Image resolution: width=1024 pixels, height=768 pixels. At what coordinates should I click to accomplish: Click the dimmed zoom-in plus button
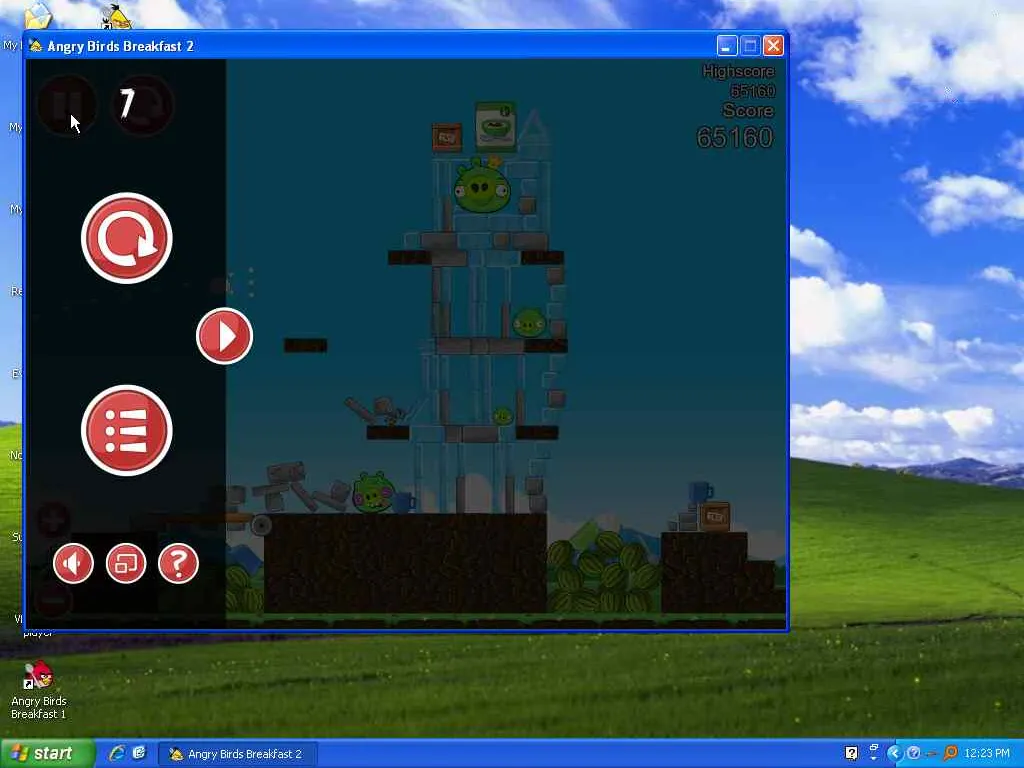54,520
